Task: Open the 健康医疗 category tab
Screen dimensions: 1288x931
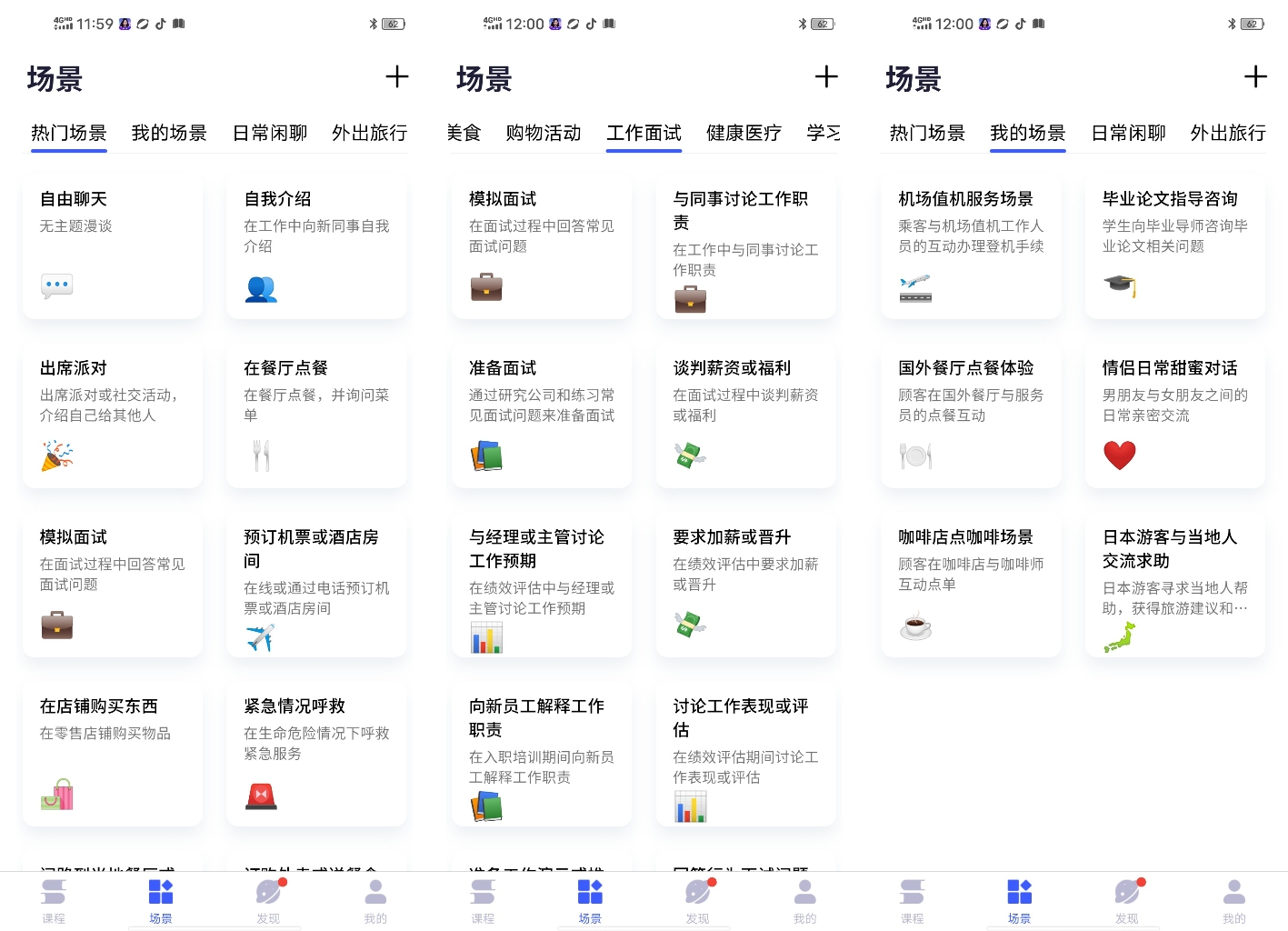Action: click(743, 133)
